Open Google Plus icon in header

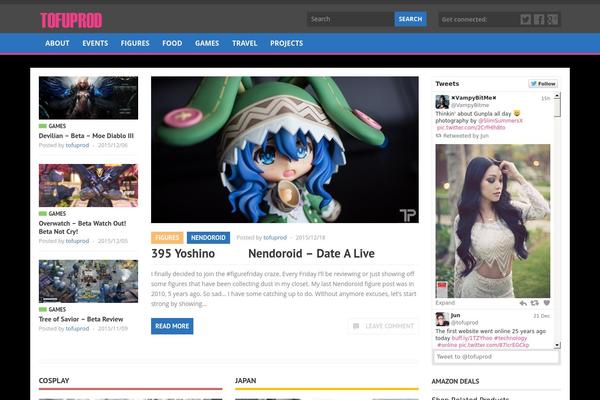point(552,20)
